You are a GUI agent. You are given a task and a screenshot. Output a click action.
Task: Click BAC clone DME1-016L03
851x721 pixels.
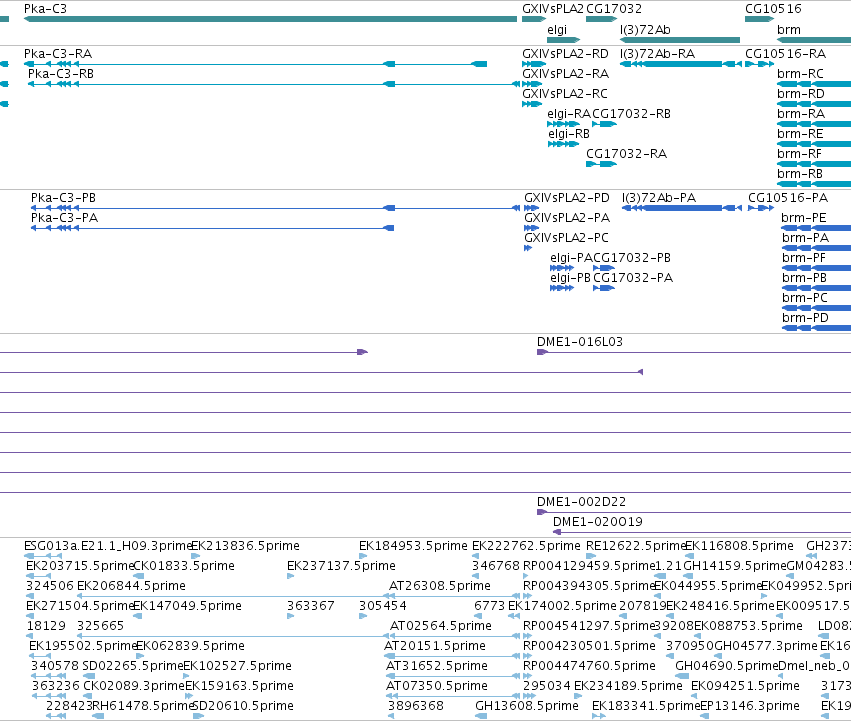point(694,352)
